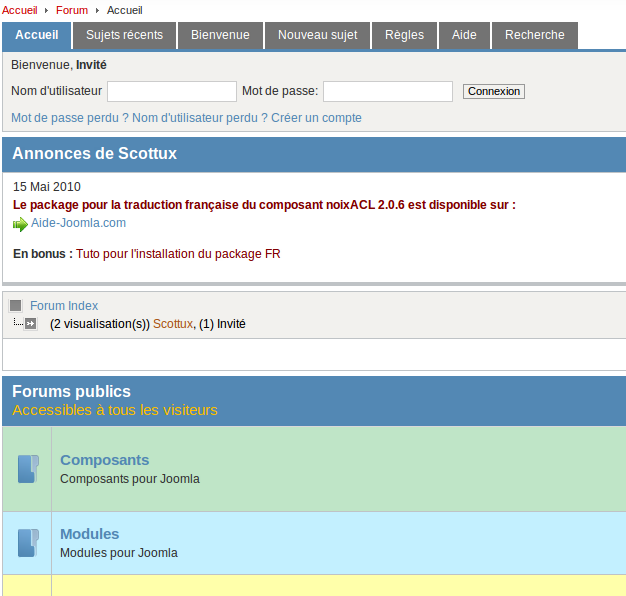Click the green arrow beside Aide-Joomla.com

20,224
